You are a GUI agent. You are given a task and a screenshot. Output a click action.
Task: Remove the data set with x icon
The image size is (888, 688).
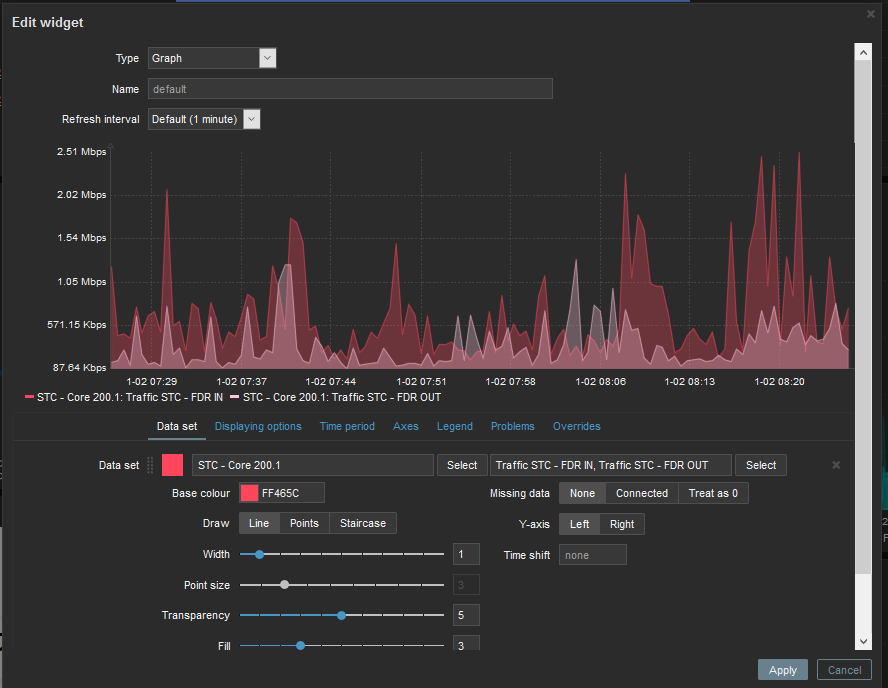(x=836, y=465)
